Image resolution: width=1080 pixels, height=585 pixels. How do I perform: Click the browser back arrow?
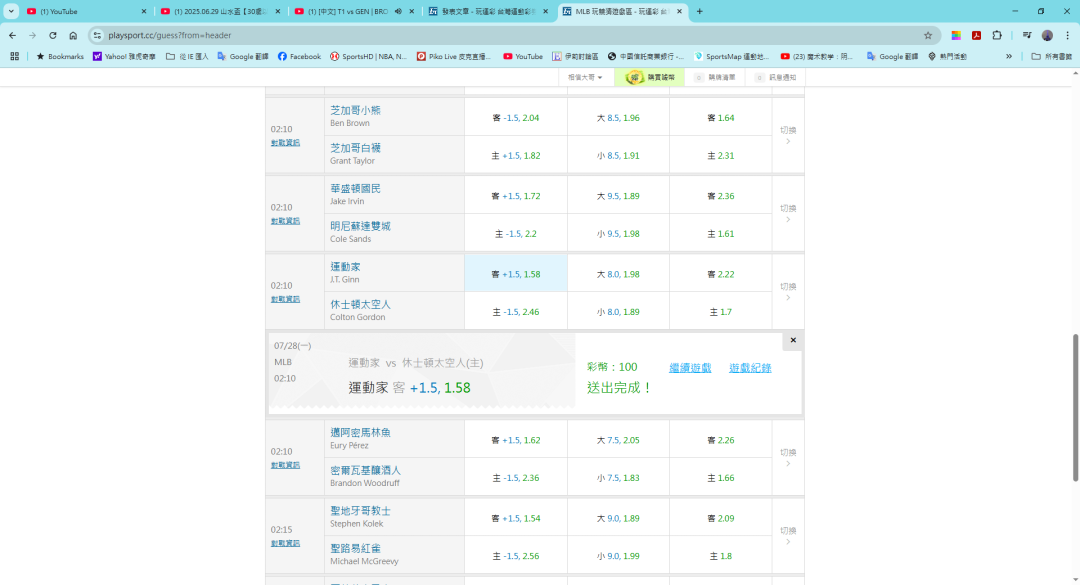(13, 35)
